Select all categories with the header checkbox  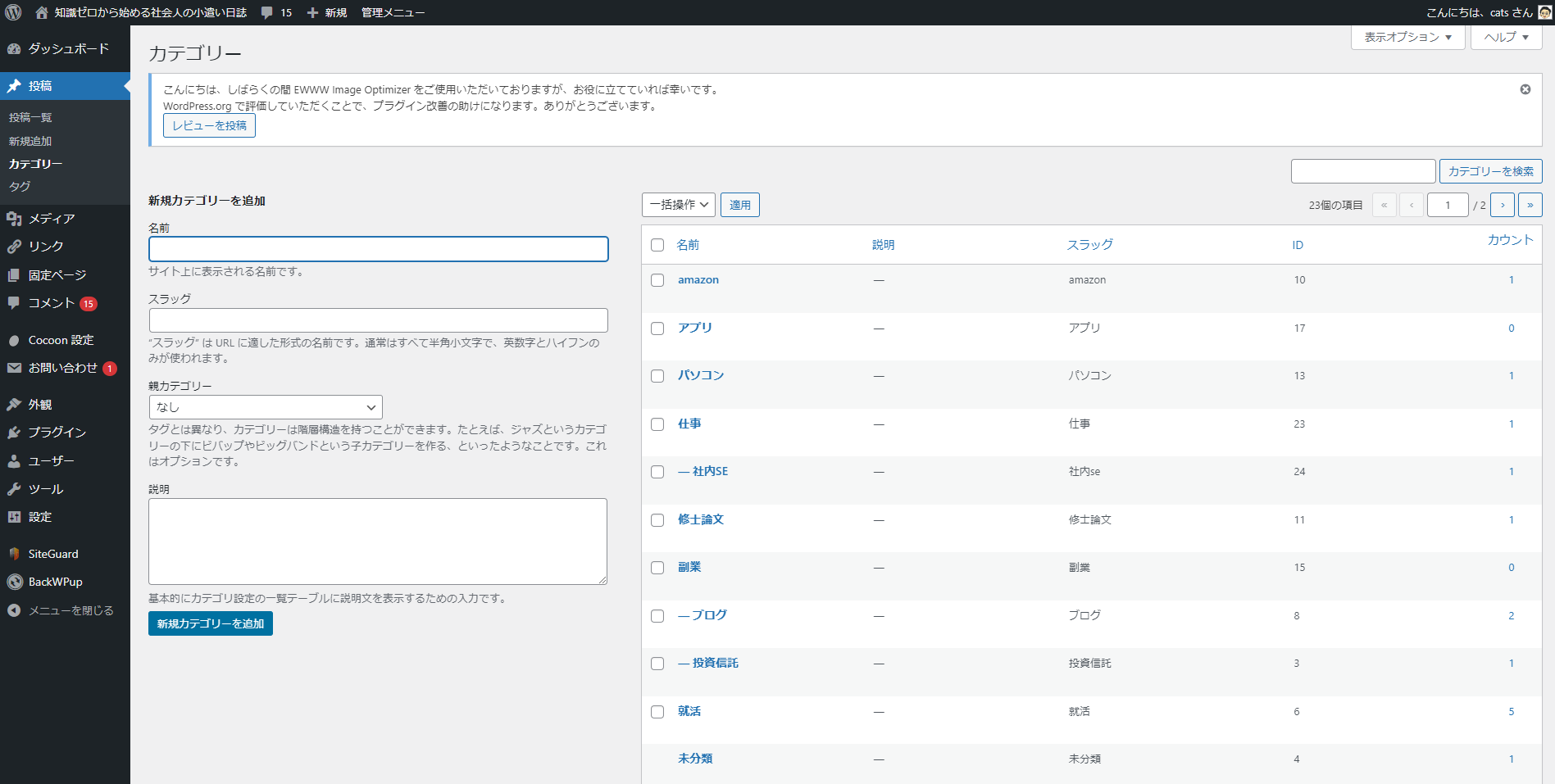[657, 245]
